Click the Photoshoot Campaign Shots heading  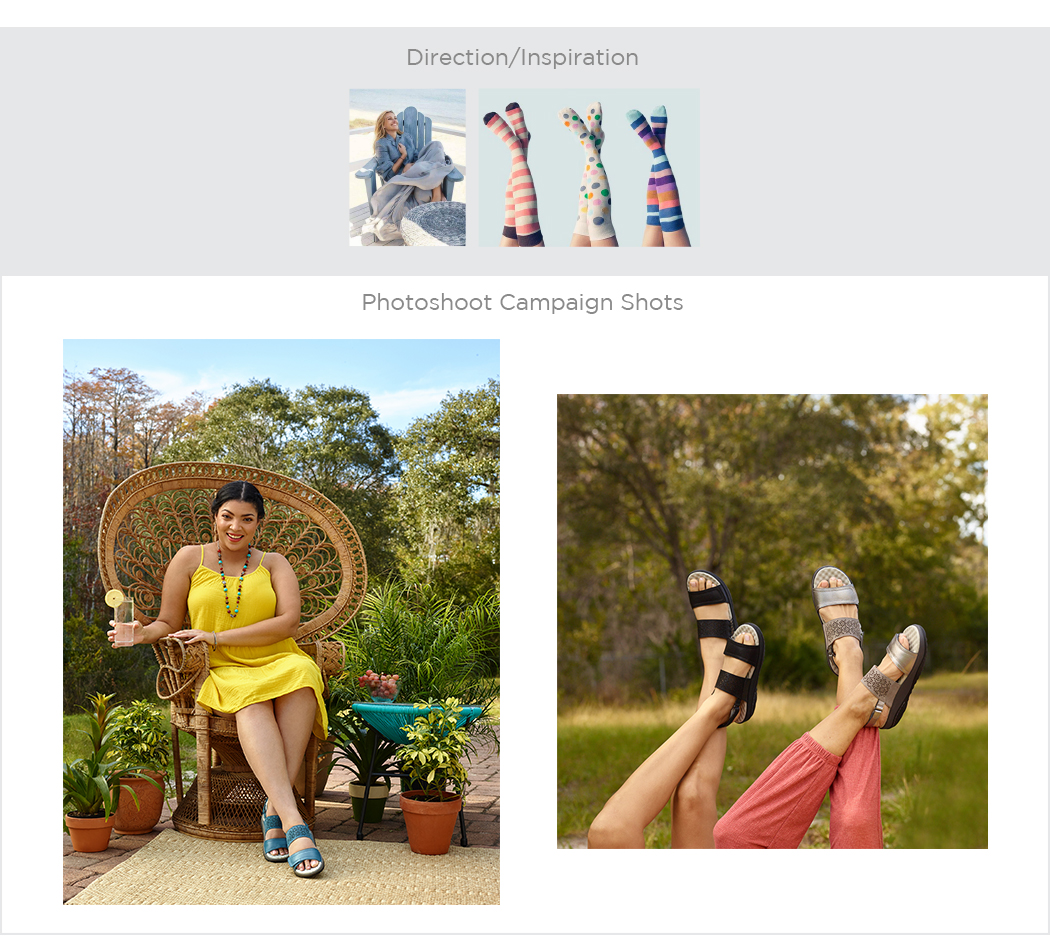[522, 303]
